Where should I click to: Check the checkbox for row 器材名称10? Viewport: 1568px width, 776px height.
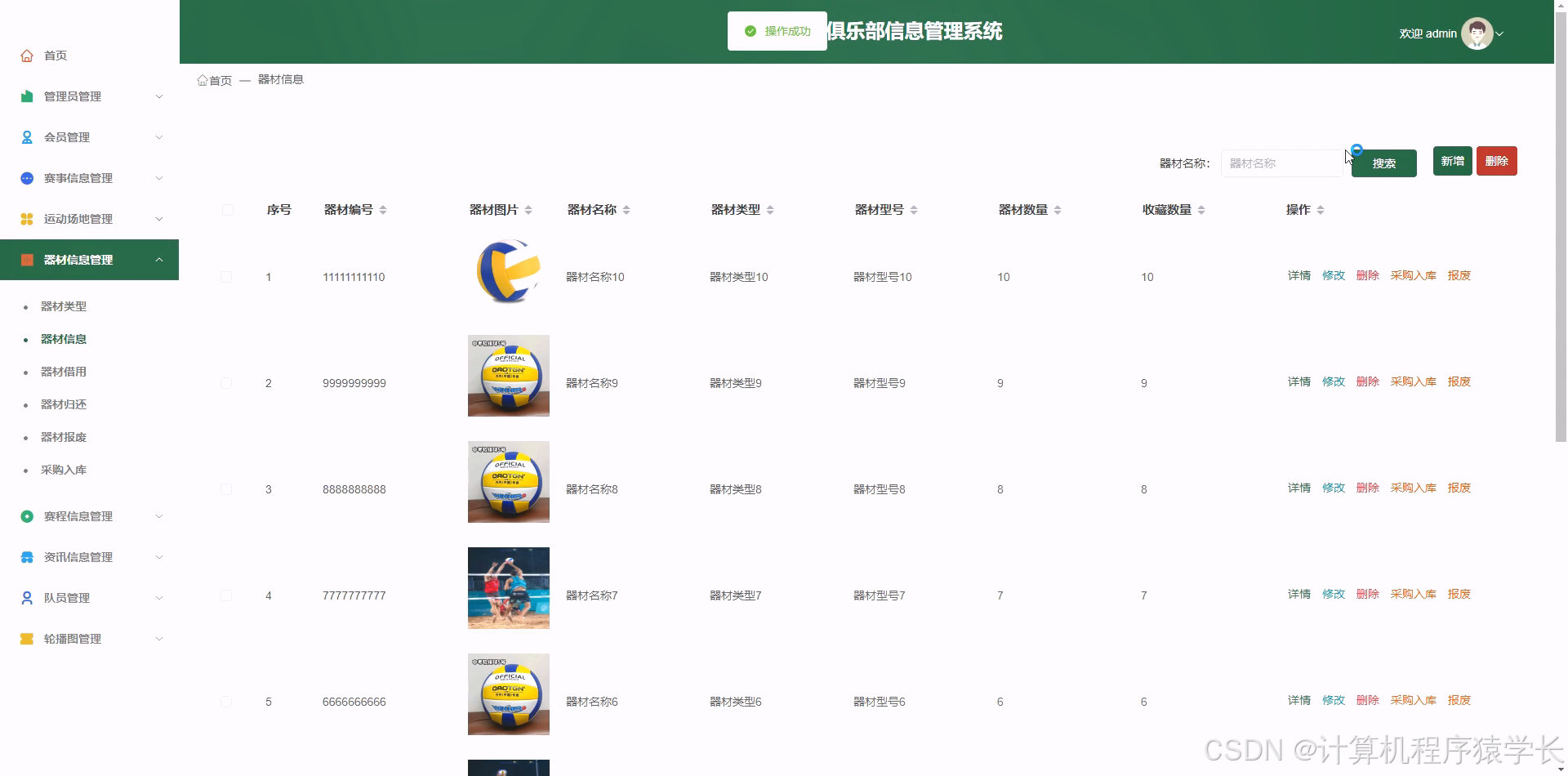227,277
